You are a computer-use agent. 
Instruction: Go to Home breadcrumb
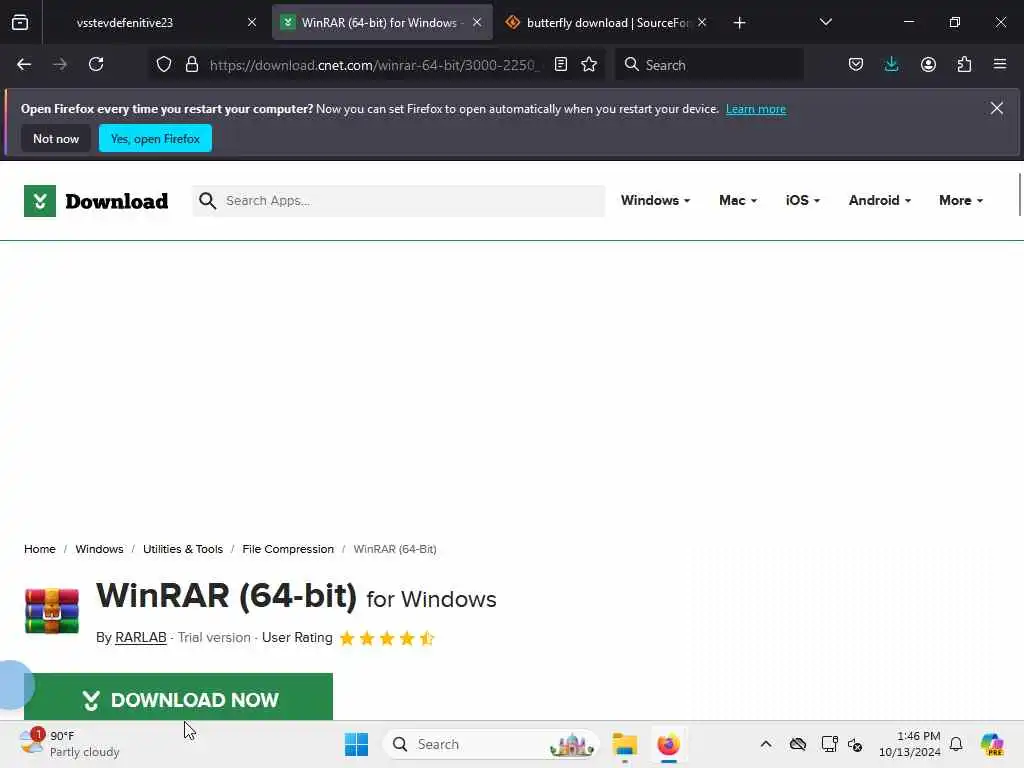tap(40, 549)
